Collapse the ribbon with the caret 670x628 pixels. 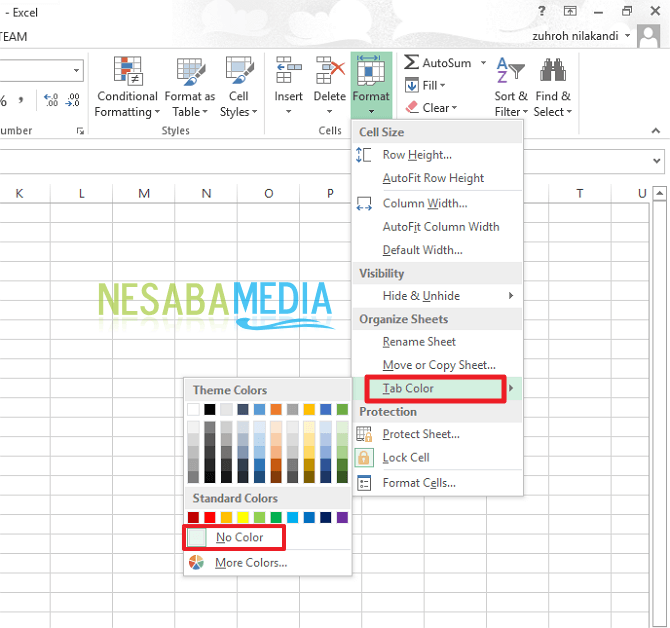[x=656, y=131]
